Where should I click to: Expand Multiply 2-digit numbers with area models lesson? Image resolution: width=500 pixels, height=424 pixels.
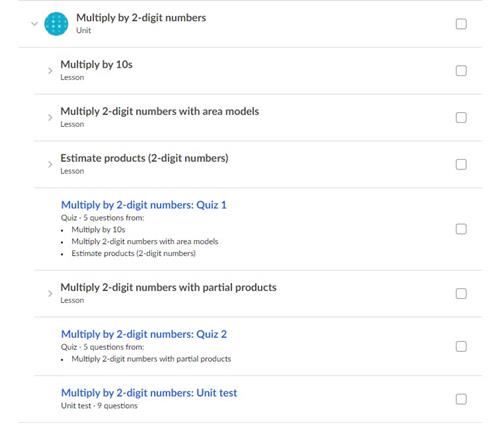(x=50, y=117)
